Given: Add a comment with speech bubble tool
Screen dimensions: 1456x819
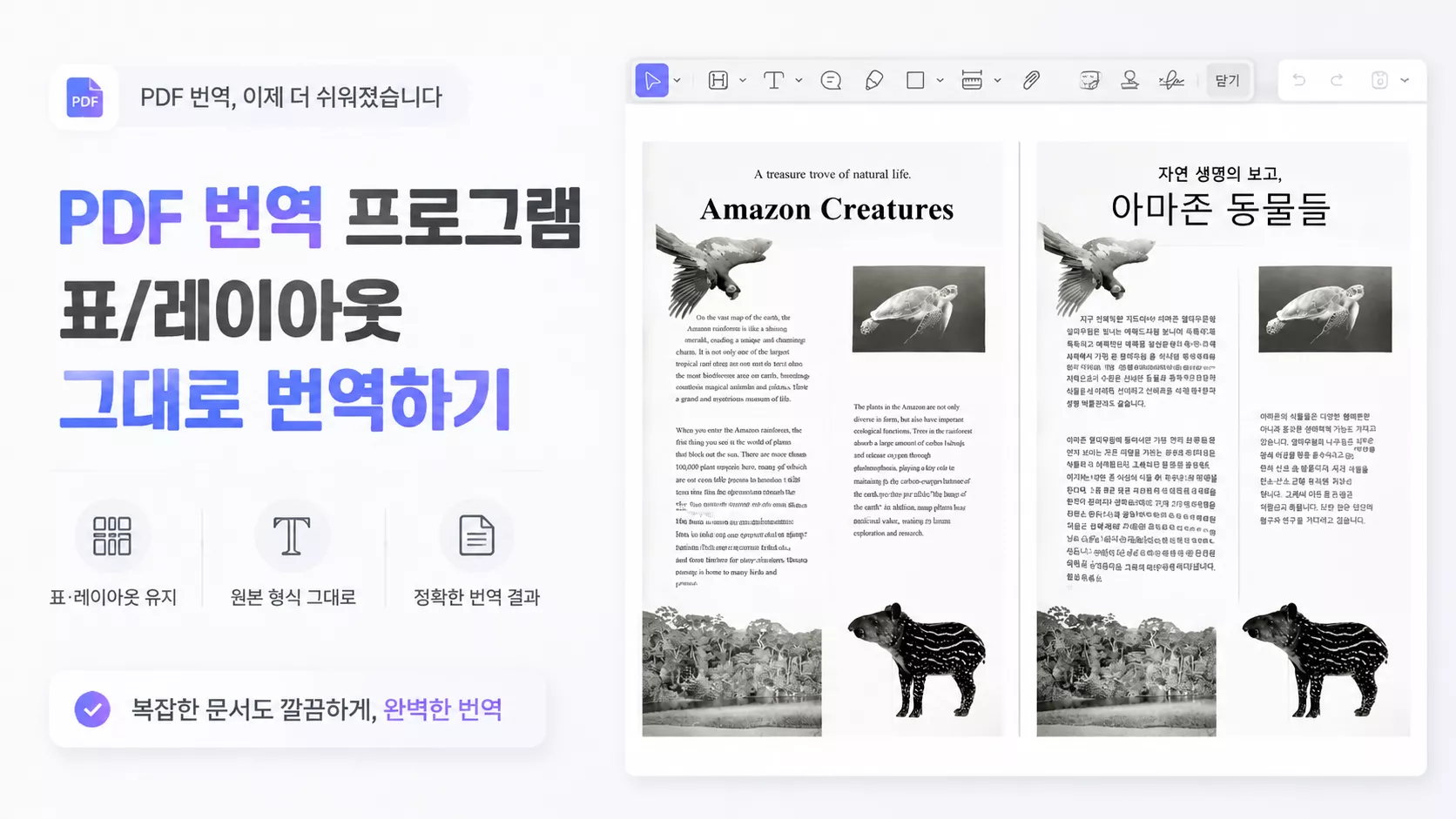Looking at the screenshot, I should (831, 80).
